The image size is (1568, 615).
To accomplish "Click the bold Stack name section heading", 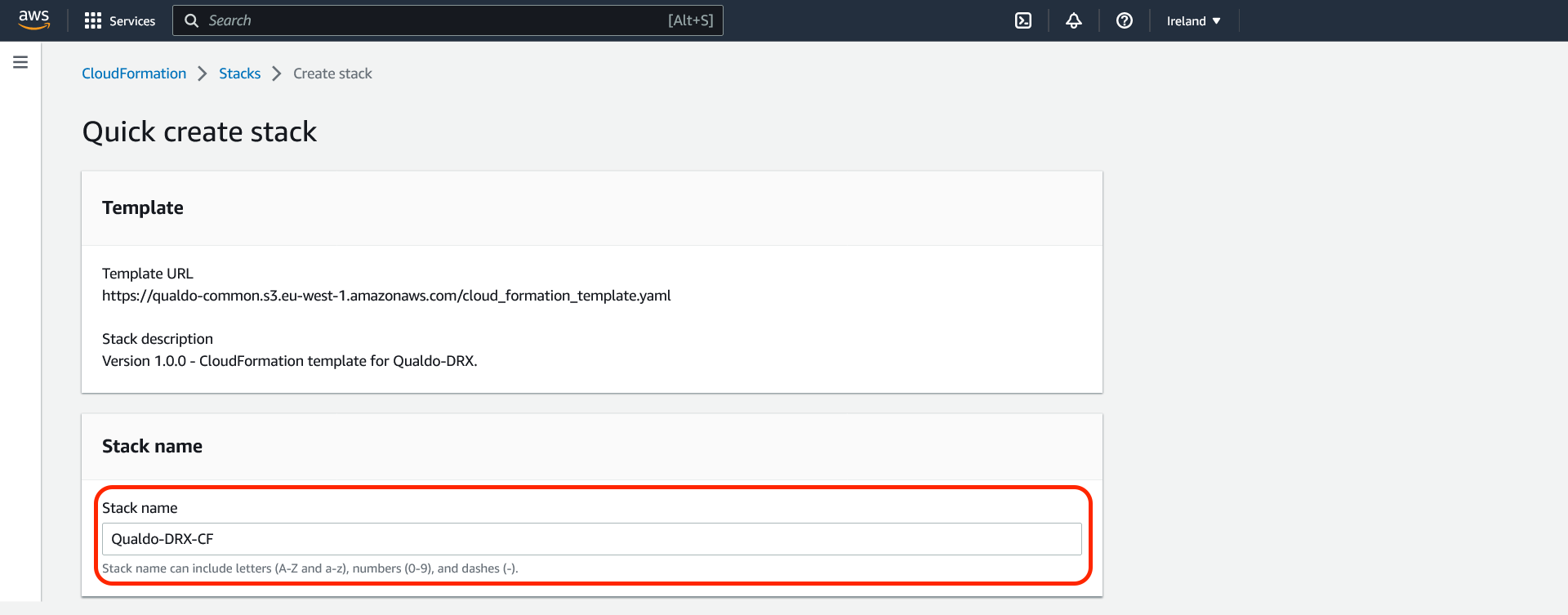I will [x=152, y=446].
